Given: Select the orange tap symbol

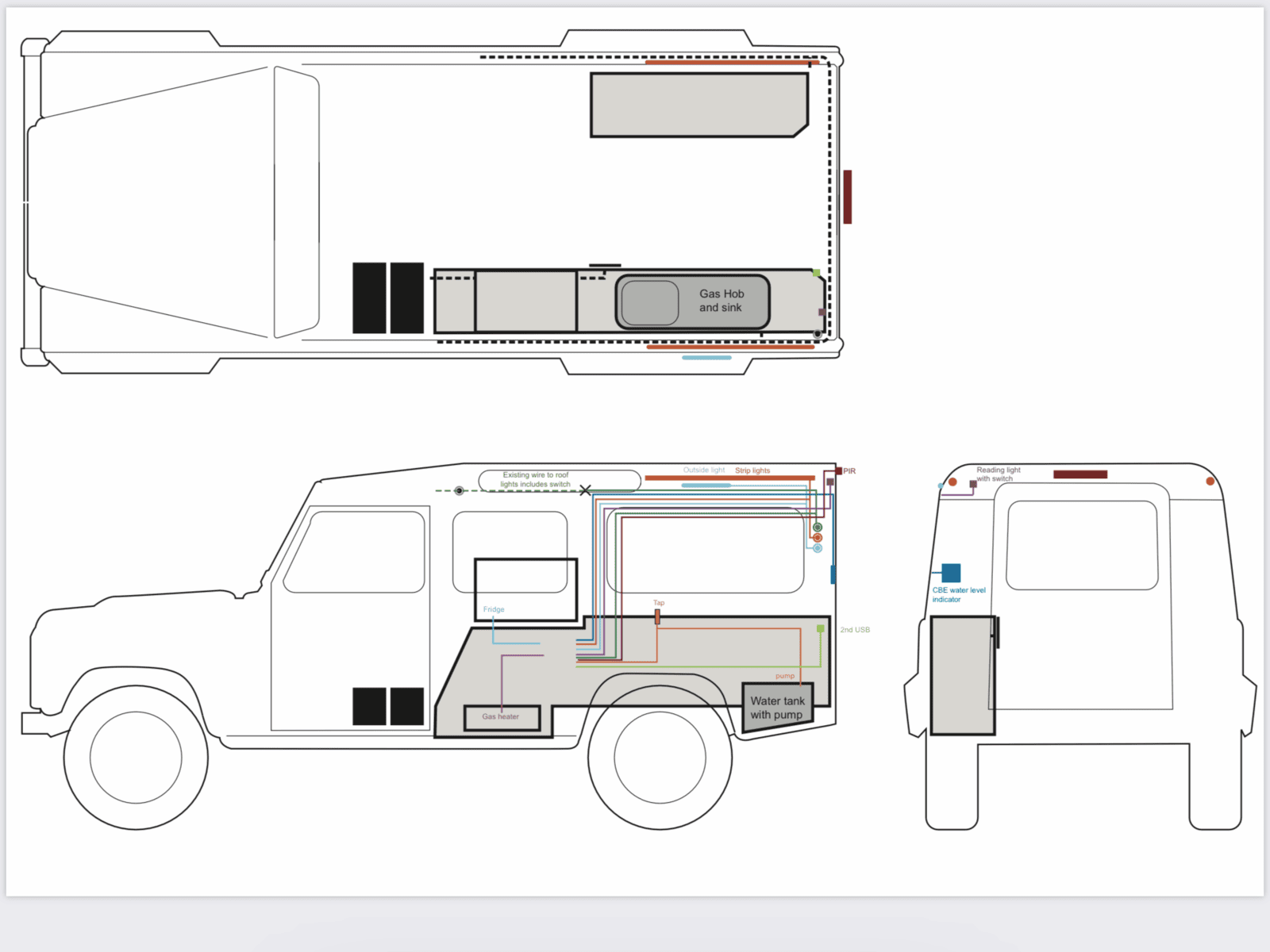Looking at the screenshot, I should [657, 616].
